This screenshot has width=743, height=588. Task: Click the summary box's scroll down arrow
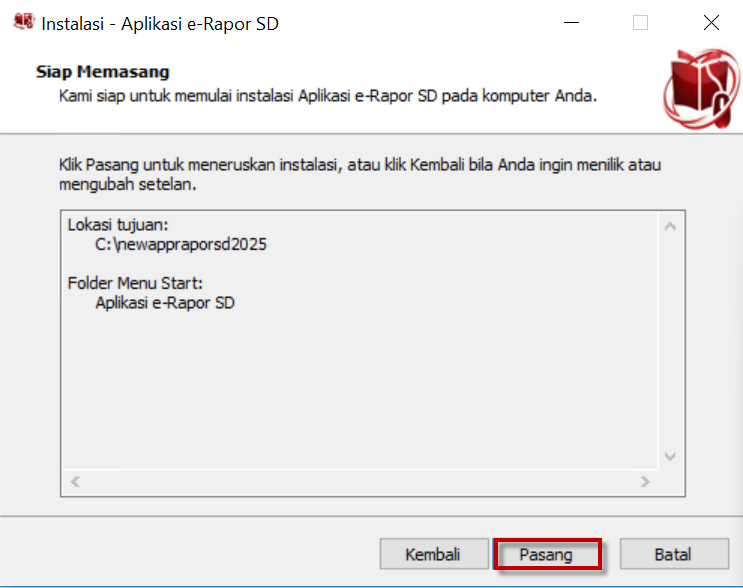(x=670, y=457)
